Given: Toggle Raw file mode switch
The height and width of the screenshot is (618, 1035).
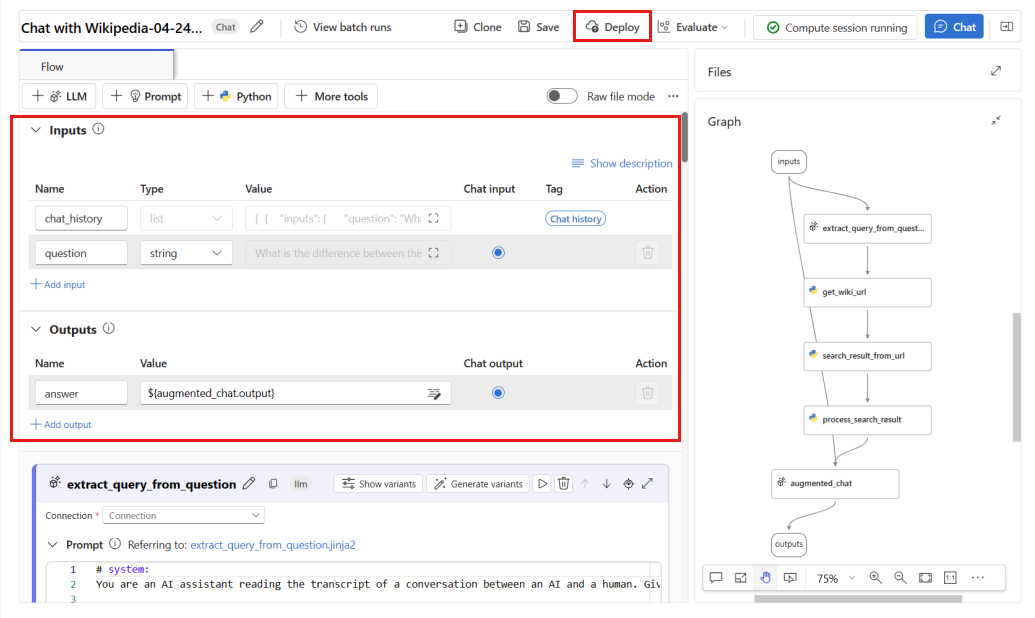Looking at the screenshot, I should pyautogui.click(x=562, y=96).
